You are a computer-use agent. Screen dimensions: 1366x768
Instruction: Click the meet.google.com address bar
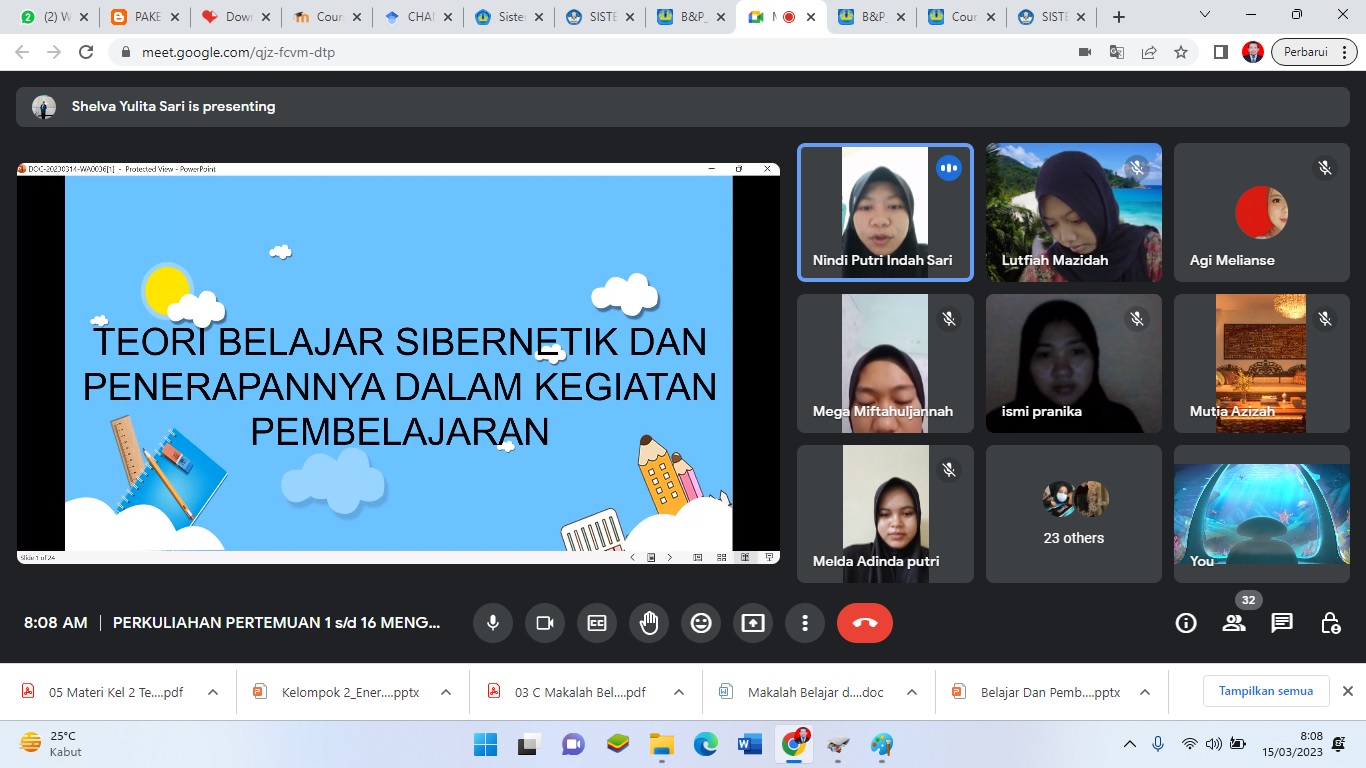click(x=600, y=52)
